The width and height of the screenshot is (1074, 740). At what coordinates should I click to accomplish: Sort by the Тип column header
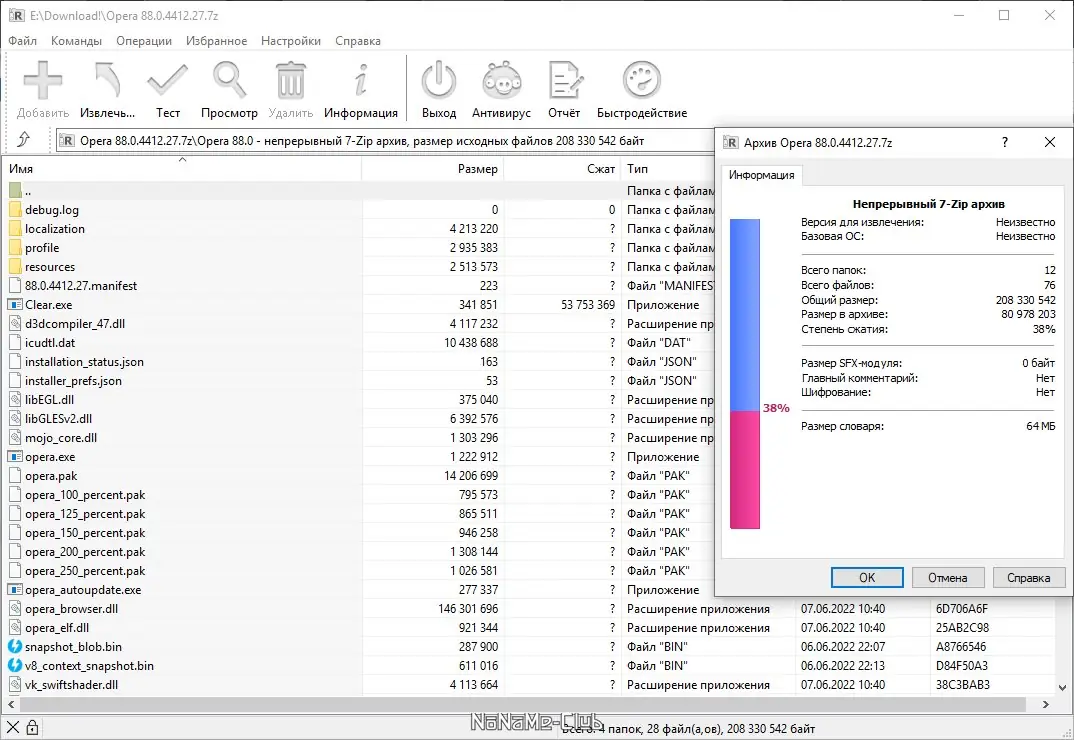pyautogui.click(x=669, y=169)
